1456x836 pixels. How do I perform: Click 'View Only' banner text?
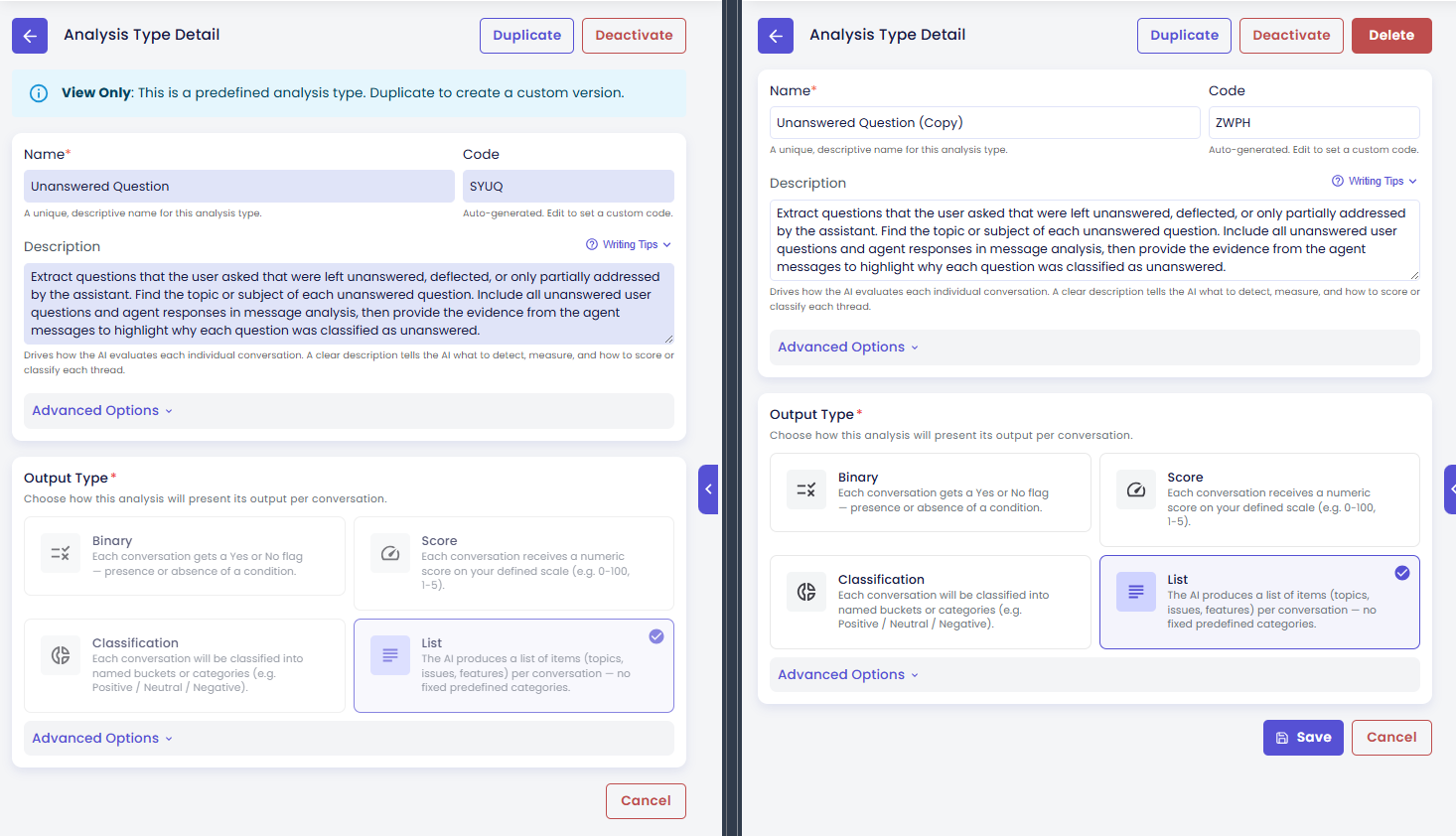pos(96,93)
